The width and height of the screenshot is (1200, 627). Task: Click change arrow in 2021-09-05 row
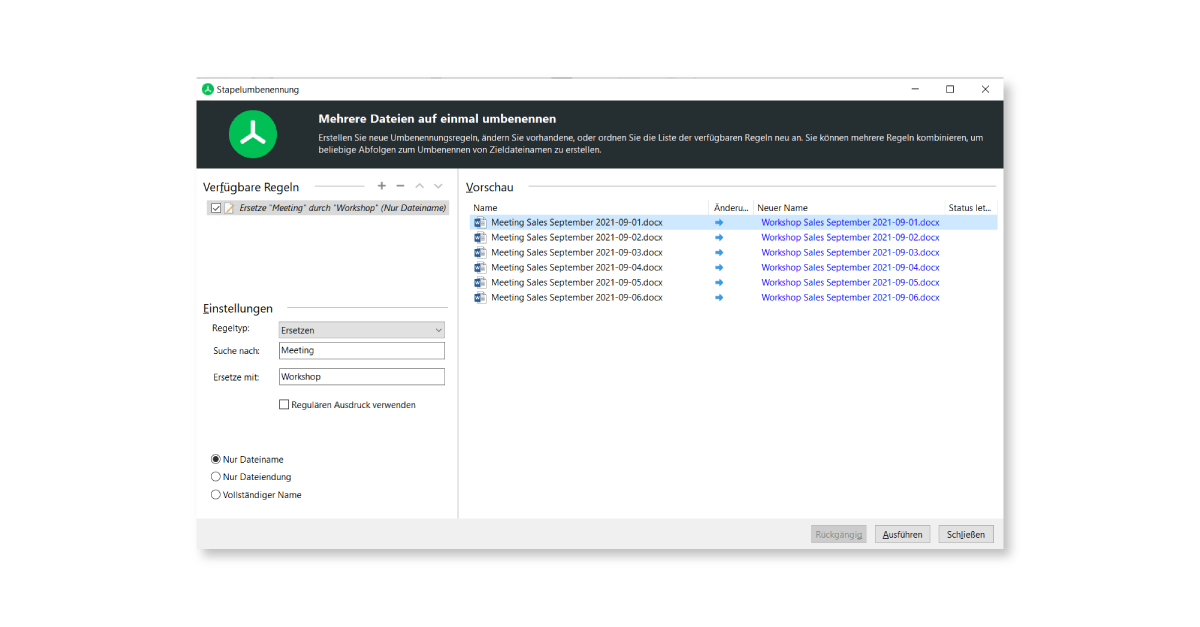coord(719,283)
